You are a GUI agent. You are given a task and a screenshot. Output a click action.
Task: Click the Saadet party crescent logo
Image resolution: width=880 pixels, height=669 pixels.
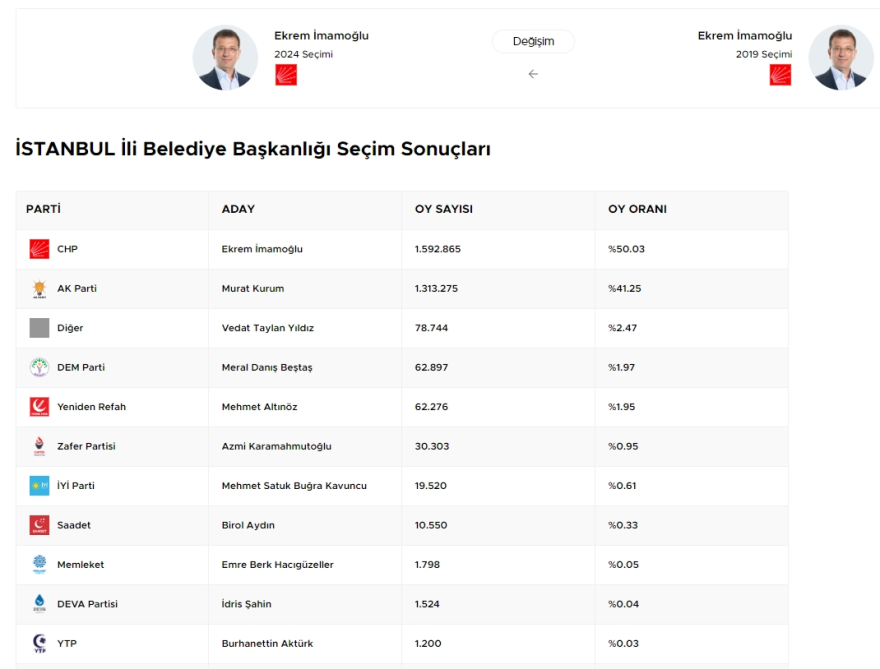click(39, 525)
